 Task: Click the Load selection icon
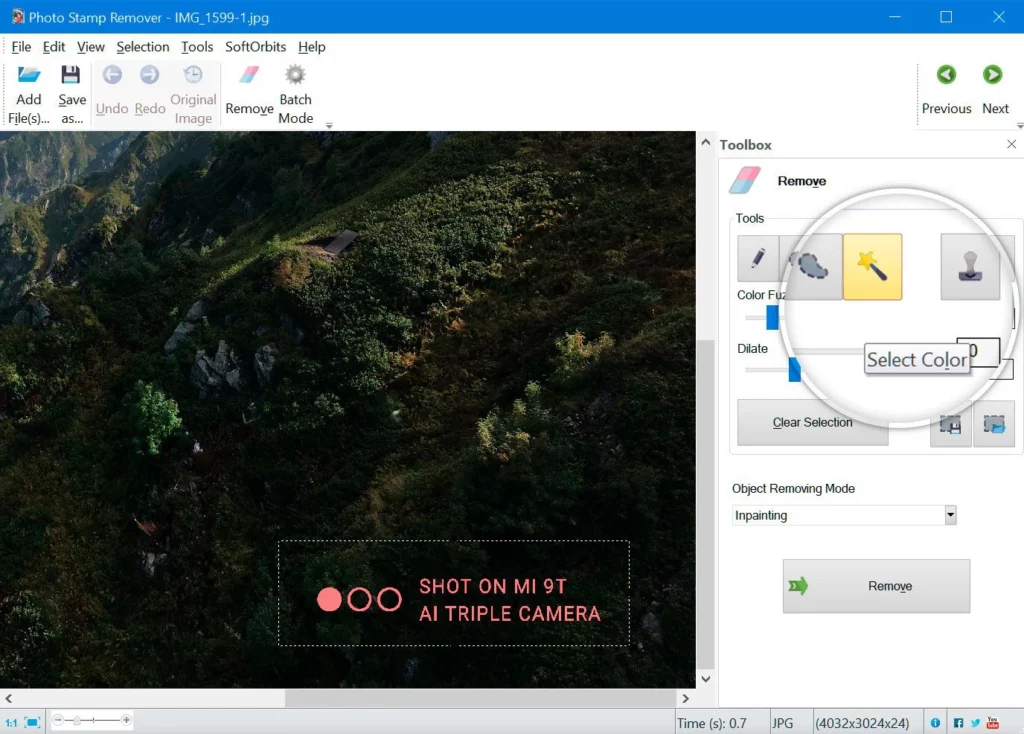coord(994,424)
